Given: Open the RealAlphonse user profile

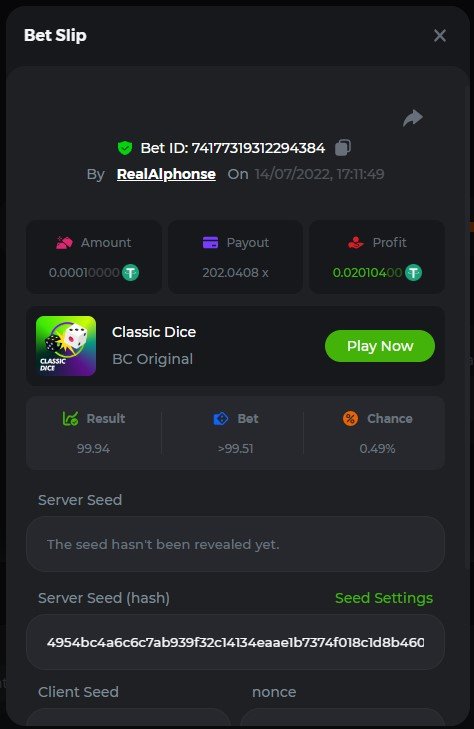Looking at the screenshot, I should pyautogui.click(x=166, y=174).
